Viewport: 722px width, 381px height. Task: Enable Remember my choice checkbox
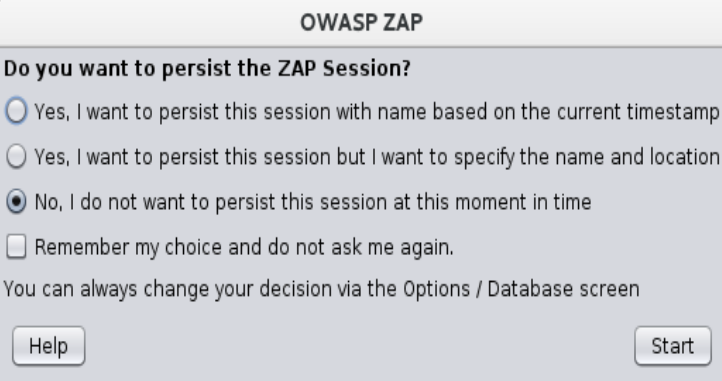point(16,247)
